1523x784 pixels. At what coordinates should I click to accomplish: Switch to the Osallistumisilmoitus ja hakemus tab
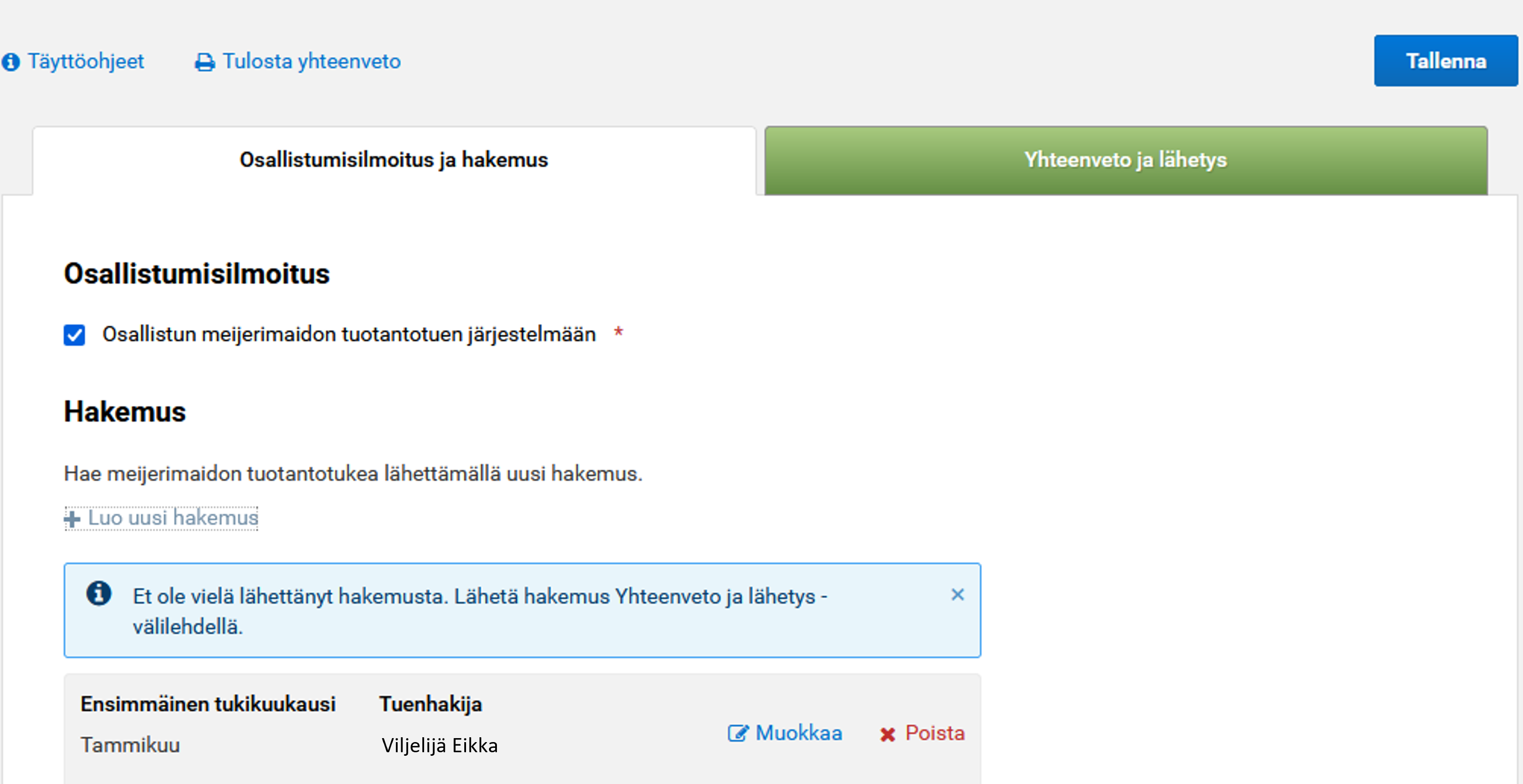click(393, 159)
